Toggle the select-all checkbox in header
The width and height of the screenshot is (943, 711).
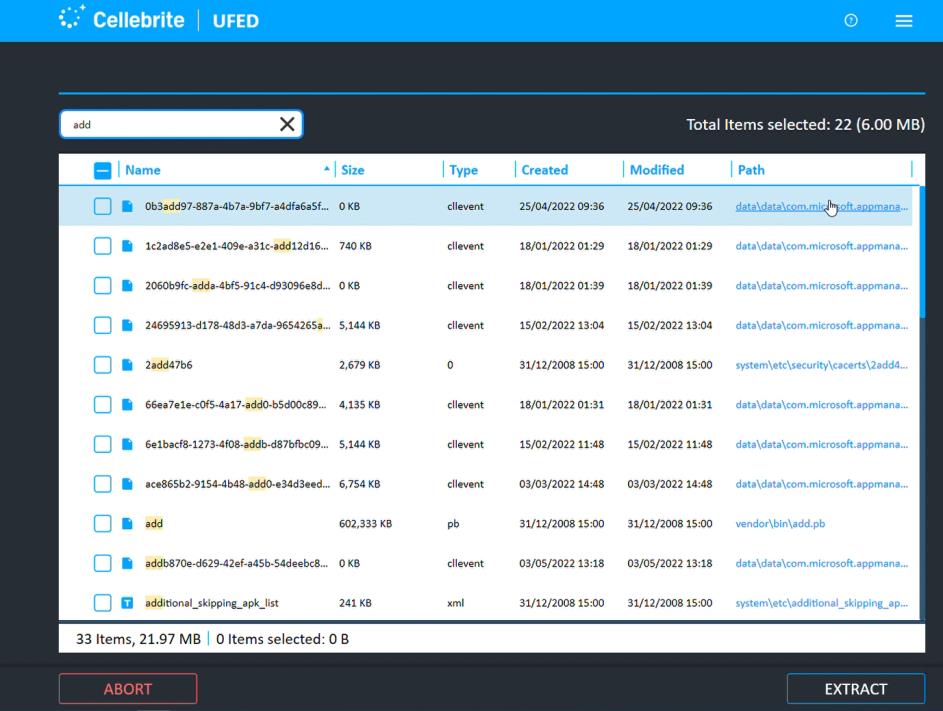pos(103,170)
